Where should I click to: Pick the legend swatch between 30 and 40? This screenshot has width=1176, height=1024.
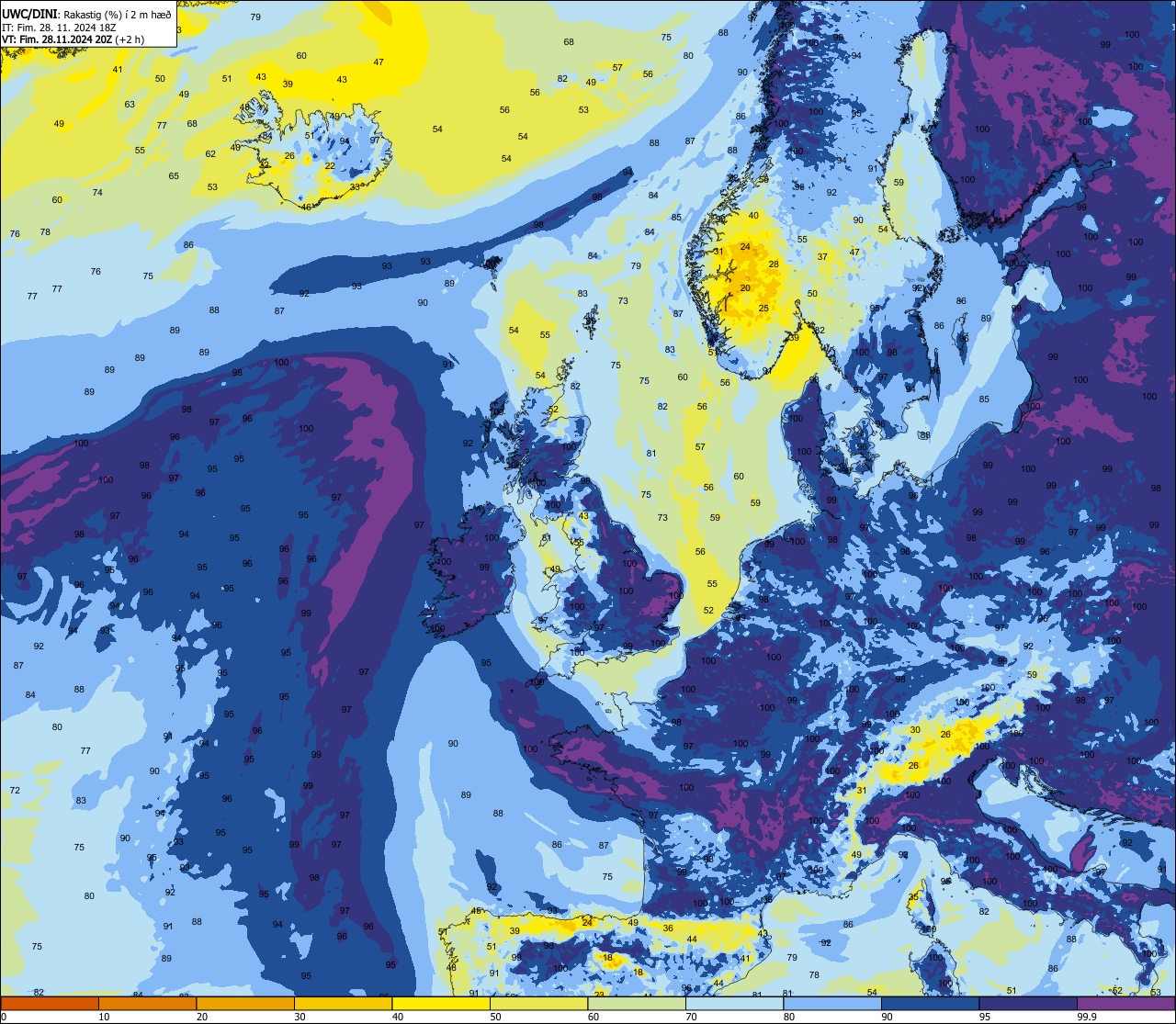click(343, 1003)
